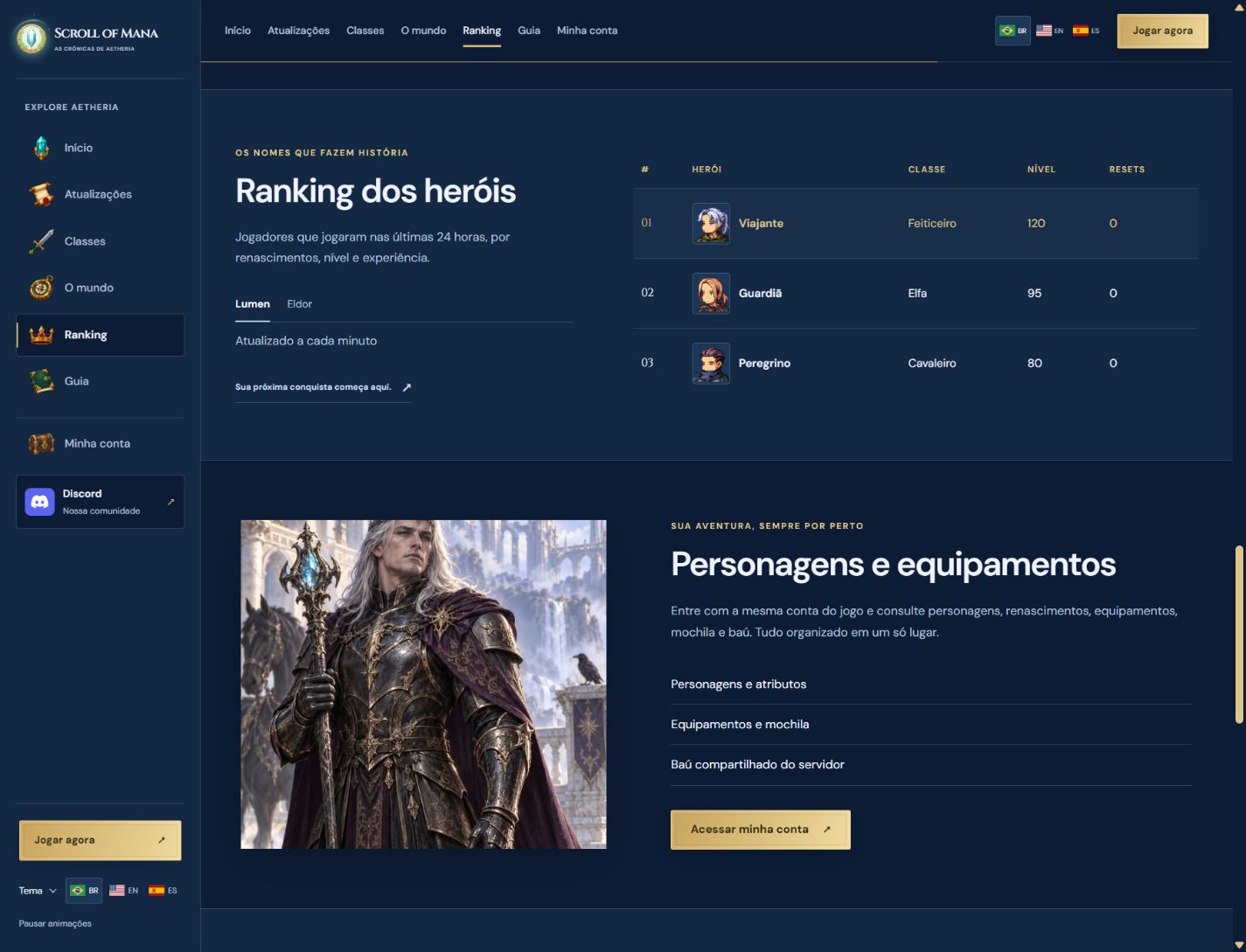Click the Scroll of Mana logo emblem
The image size is (1246, 952).
pyautogui.click(x=32, y=38)
